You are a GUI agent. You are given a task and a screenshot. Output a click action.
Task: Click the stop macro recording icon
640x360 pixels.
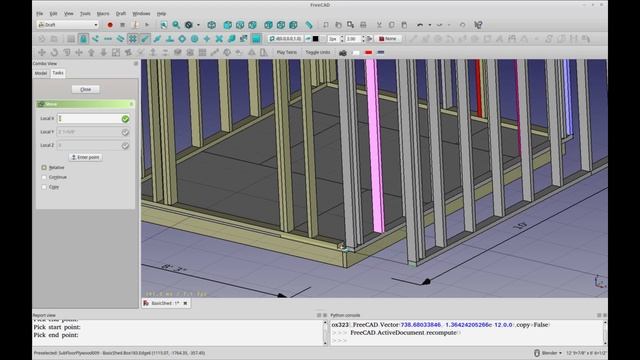[x=122, y=25]
